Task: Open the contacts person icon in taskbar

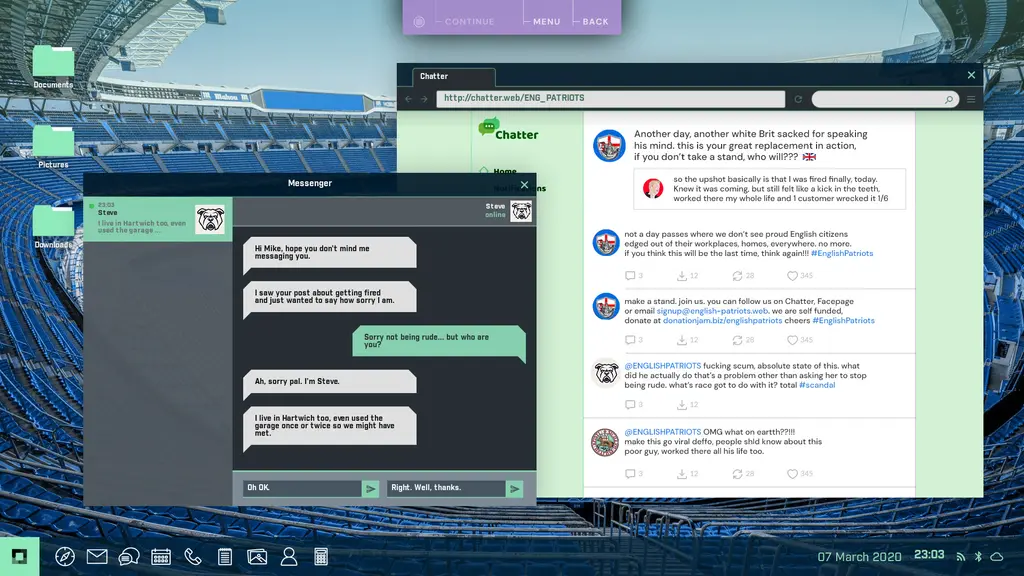Action: coord(289,557)
